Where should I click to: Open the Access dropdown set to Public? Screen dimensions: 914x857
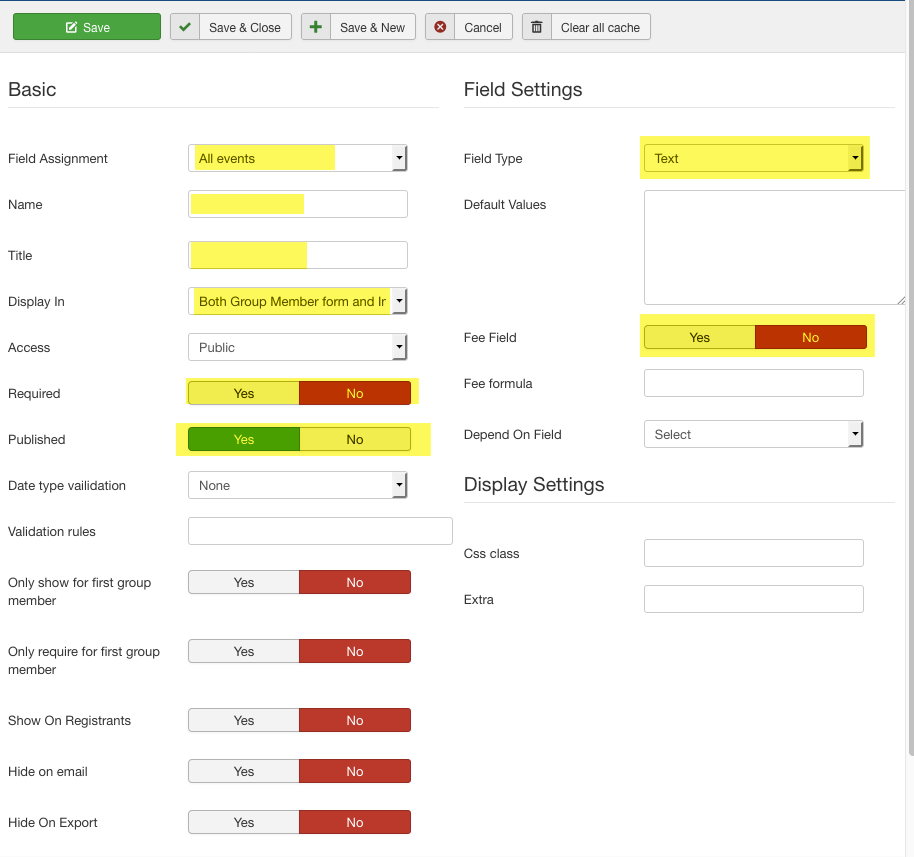point(297,347)
